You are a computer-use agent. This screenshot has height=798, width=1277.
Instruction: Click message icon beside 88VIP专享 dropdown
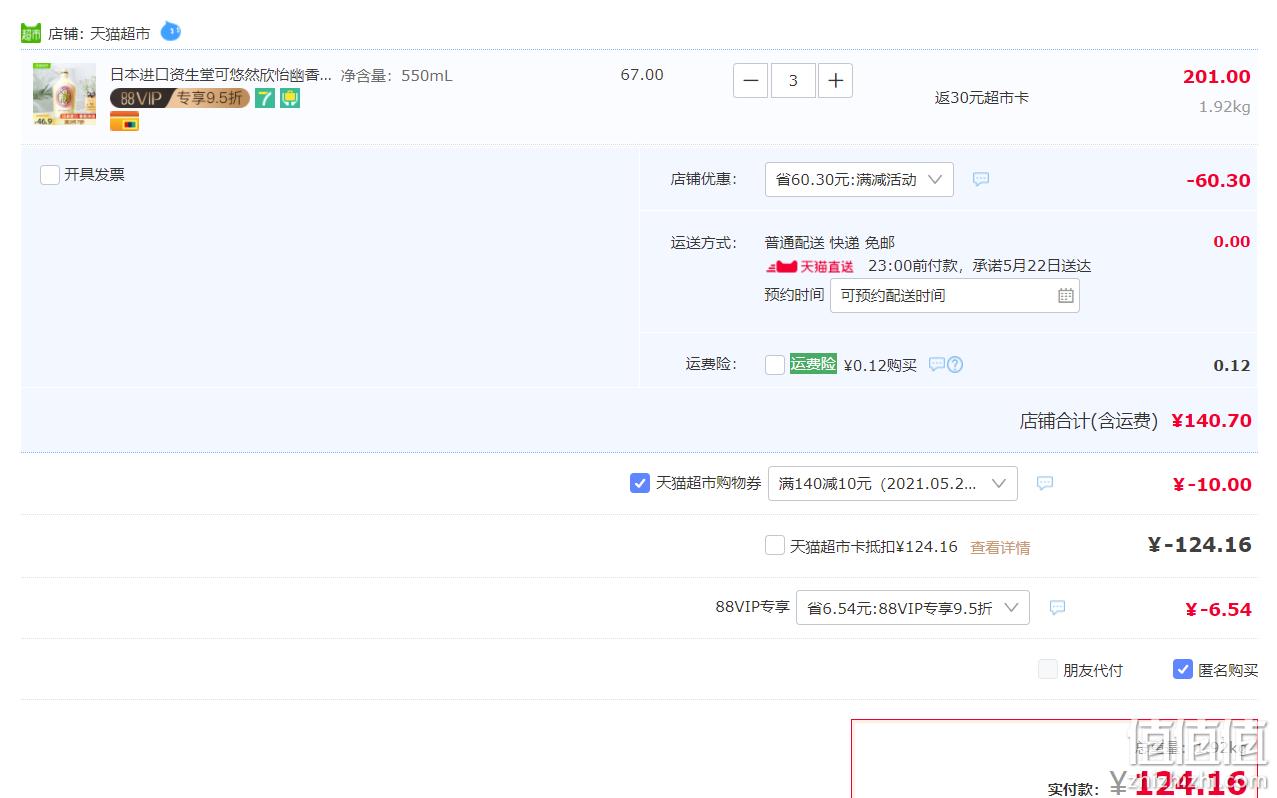click(1057, 607)
